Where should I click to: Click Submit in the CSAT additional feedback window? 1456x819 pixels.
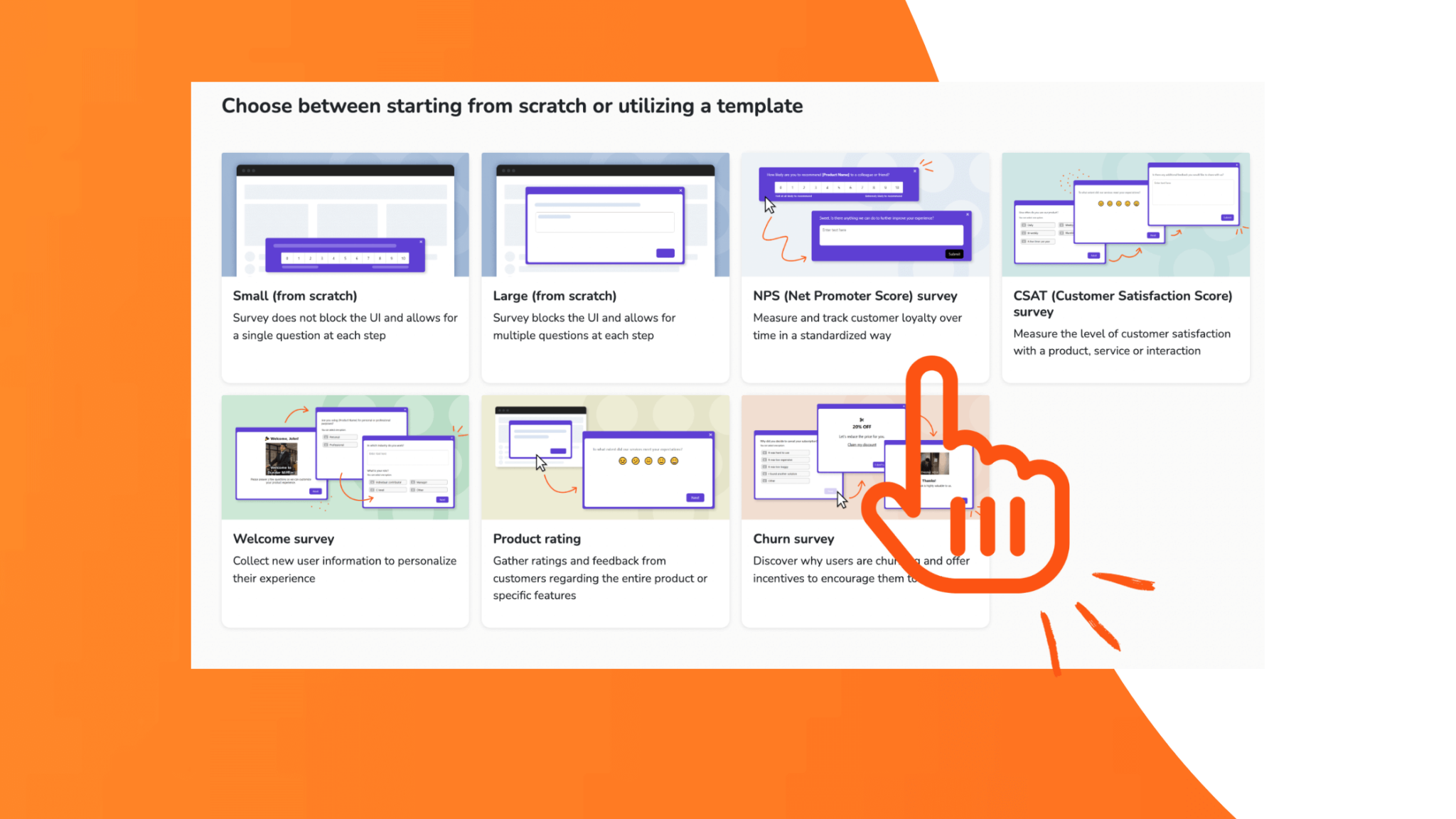(1227, 218)
